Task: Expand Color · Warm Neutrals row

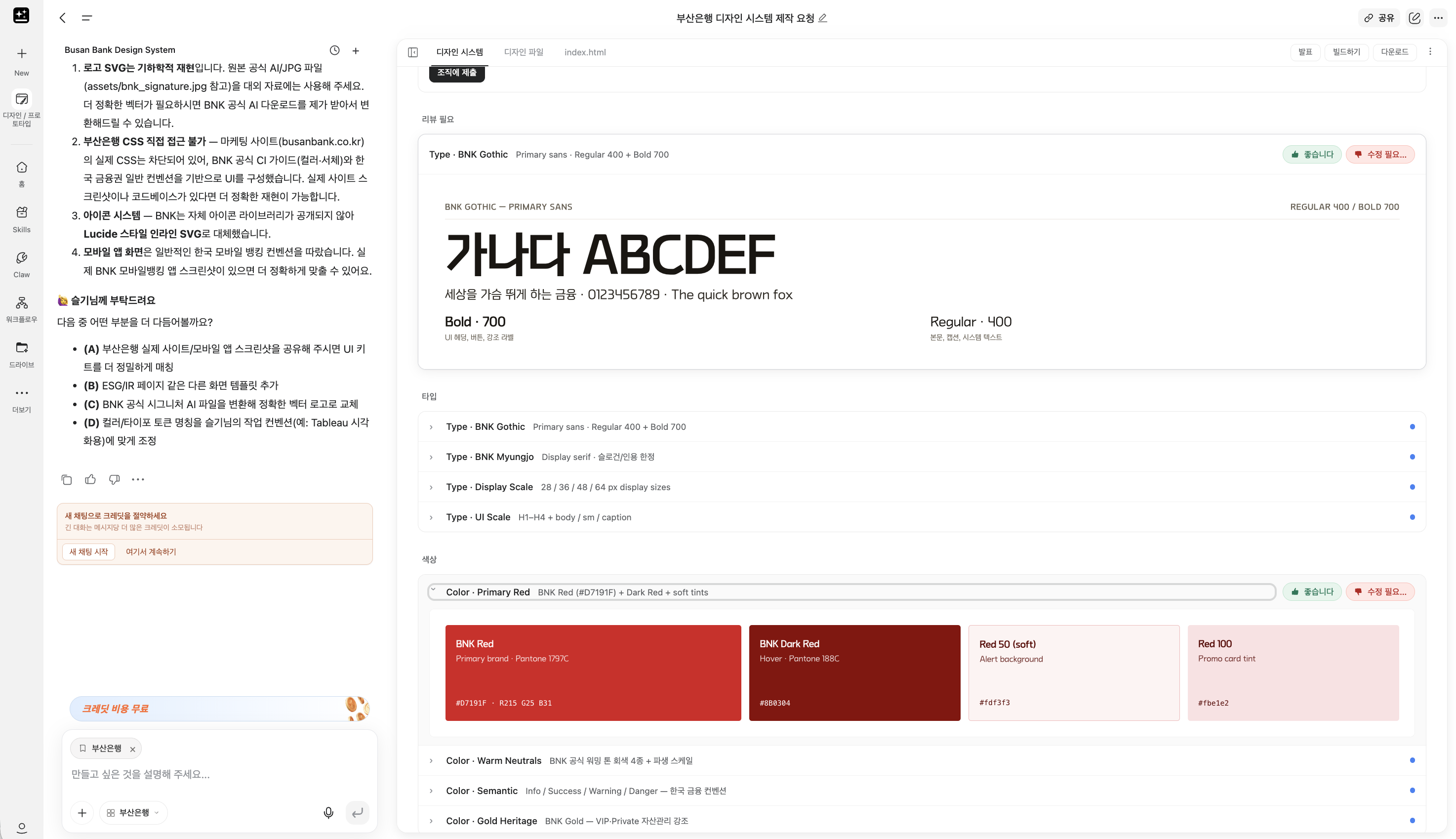Action: (922, 760)
